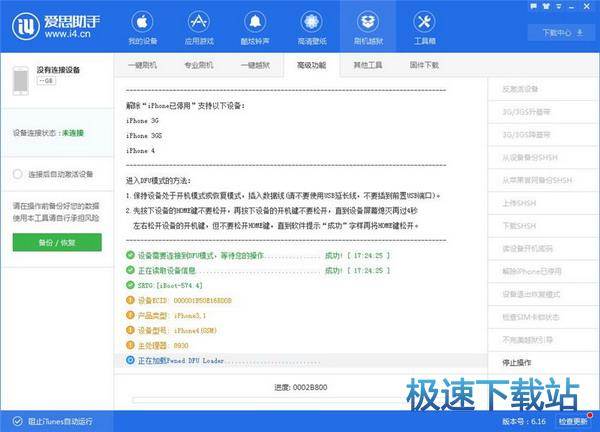
Task: Switch to the 一键越狱 tab
Action: 255,65
